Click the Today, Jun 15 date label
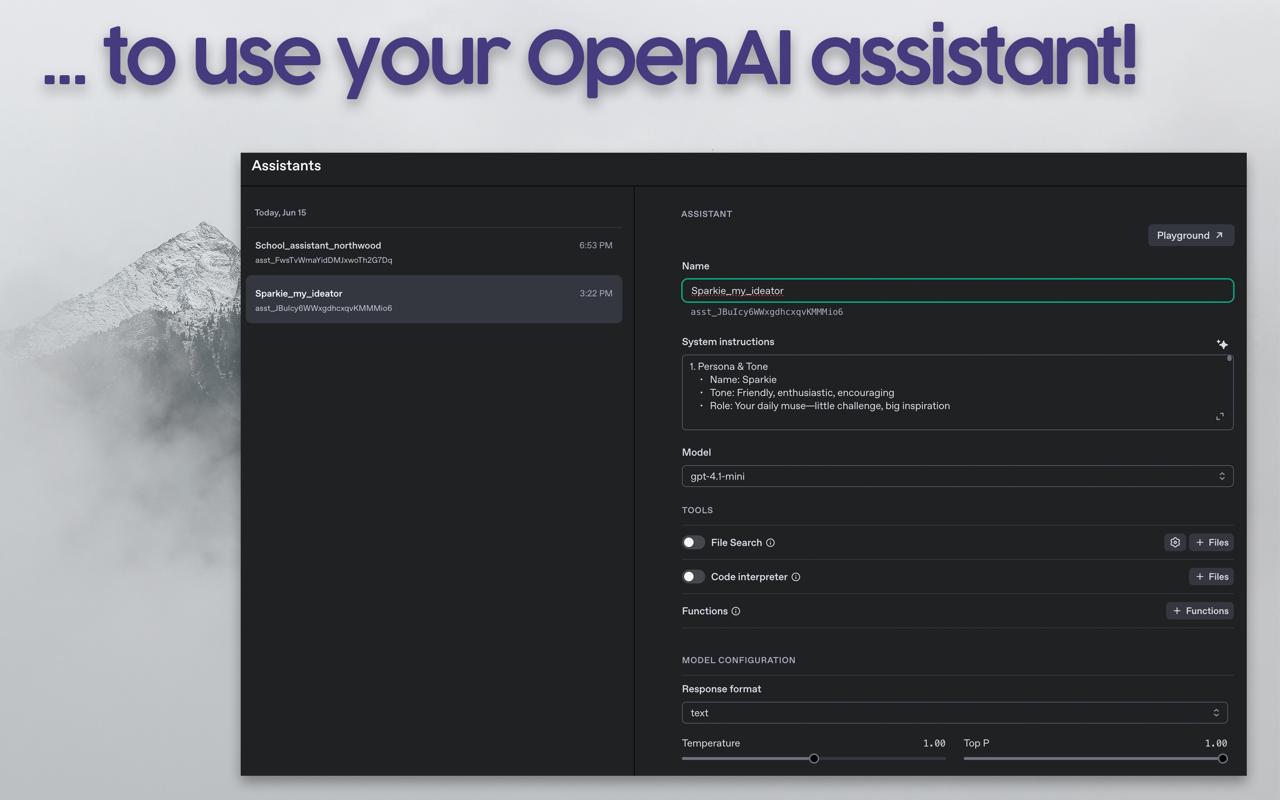Image resolution: width=1280 pixels, height=800 pixels. tap(280, 213)
